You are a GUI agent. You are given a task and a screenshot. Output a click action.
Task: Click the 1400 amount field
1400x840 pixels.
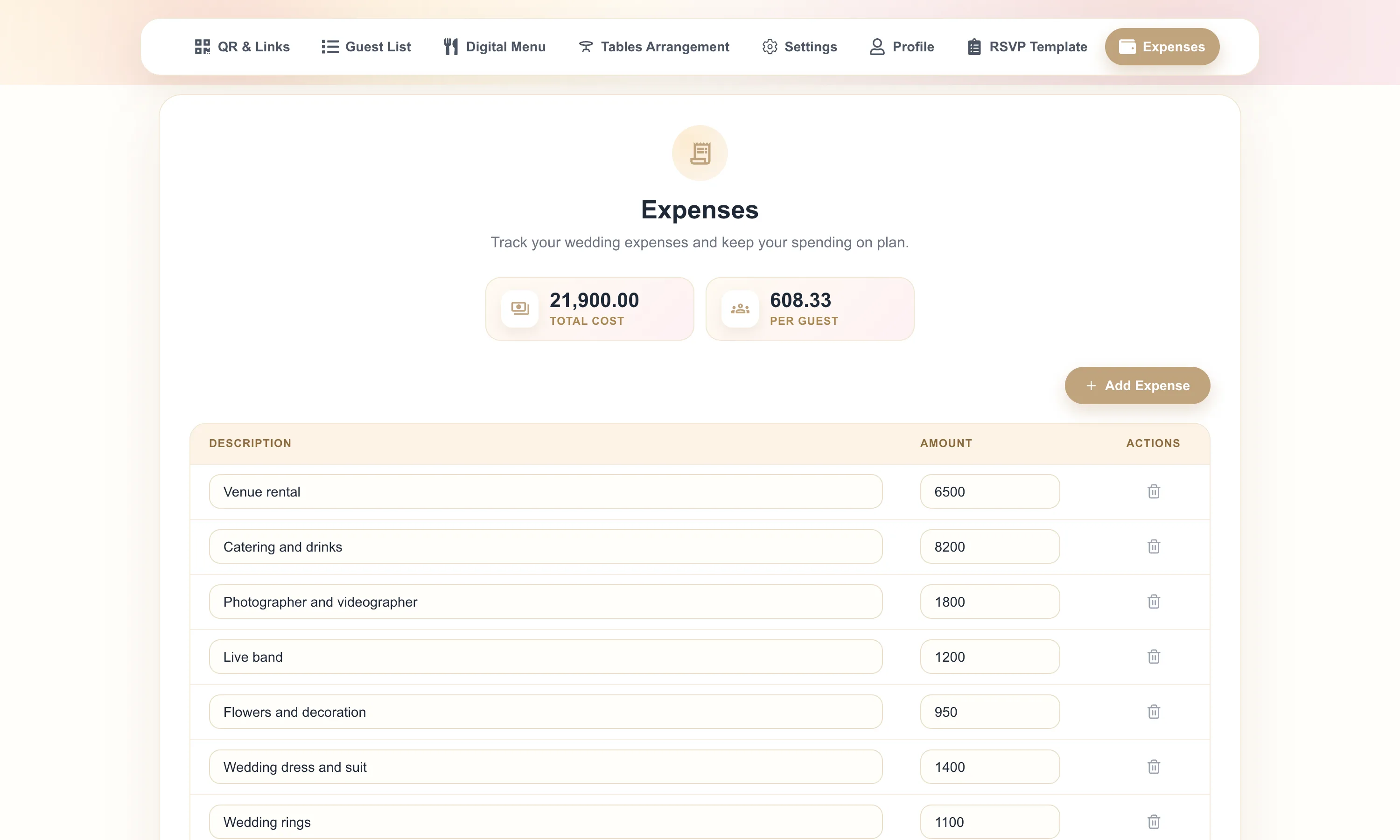point(990,766)
